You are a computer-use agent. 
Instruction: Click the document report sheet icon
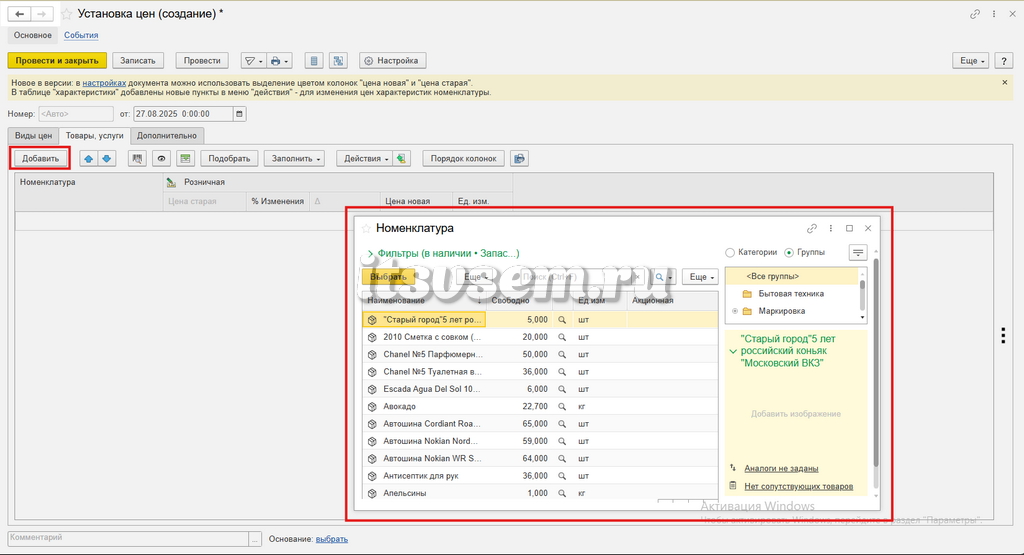tap(314, 61)
